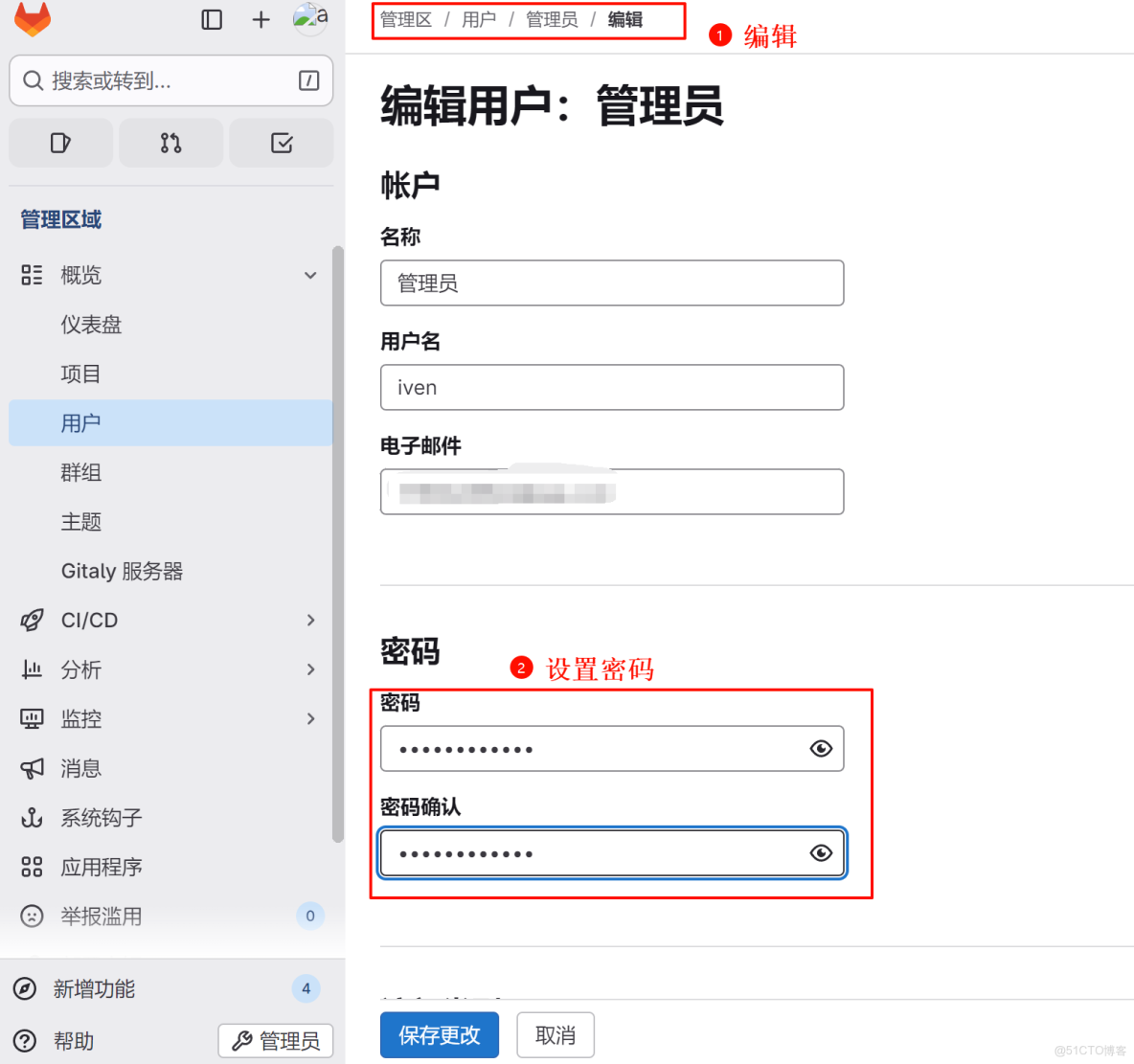Open the to-do list checkmark icon
Viewport: 1134px width, 1064px height.
point(281,142)
